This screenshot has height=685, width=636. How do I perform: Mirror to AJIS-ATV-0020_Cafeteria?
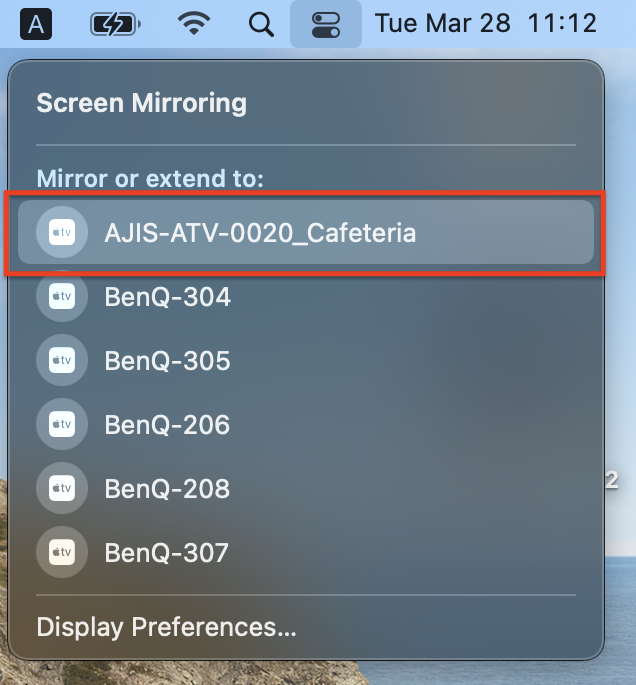pyautogui.click(x=260, y=233)
